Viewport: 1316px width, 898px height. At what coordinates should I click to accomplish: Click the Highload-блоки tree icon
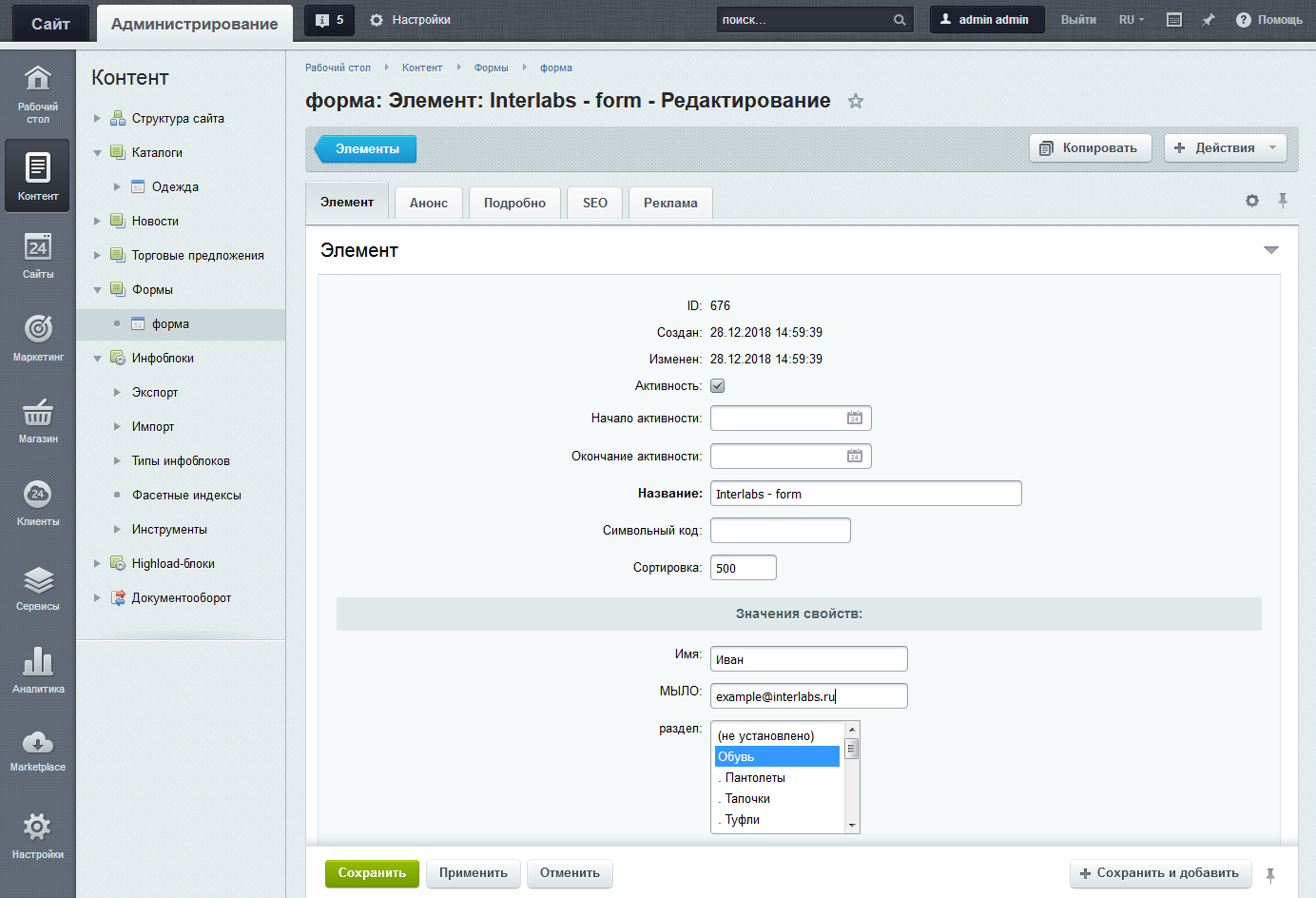point(118,563)
